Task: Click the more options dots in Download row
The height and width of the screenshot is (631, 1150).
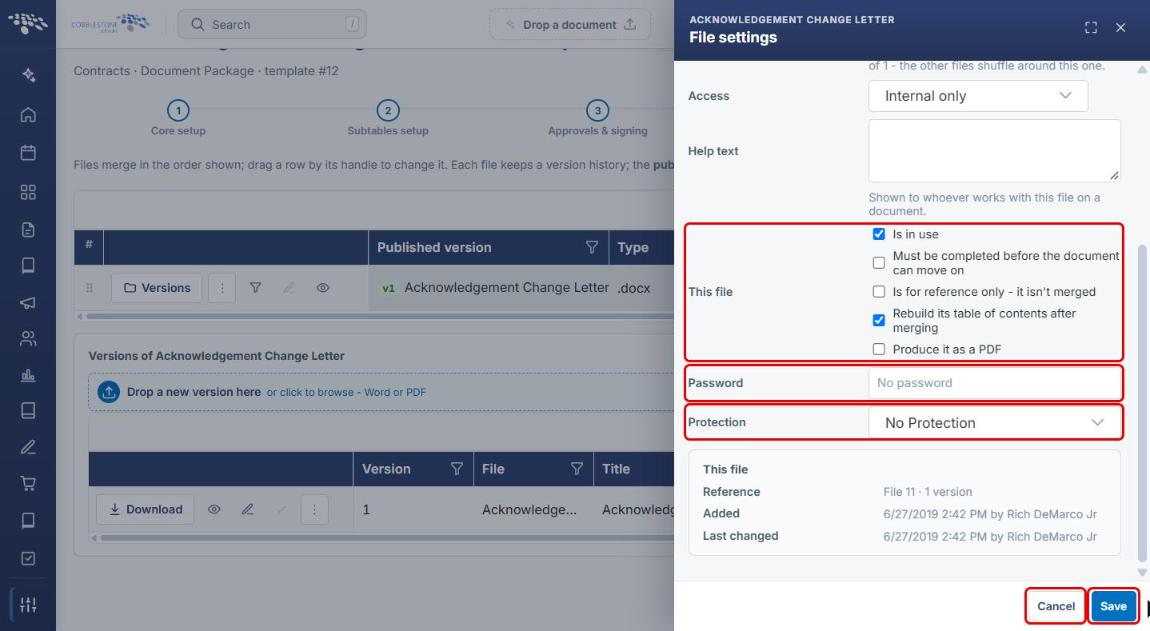Action: pos(315,509)
